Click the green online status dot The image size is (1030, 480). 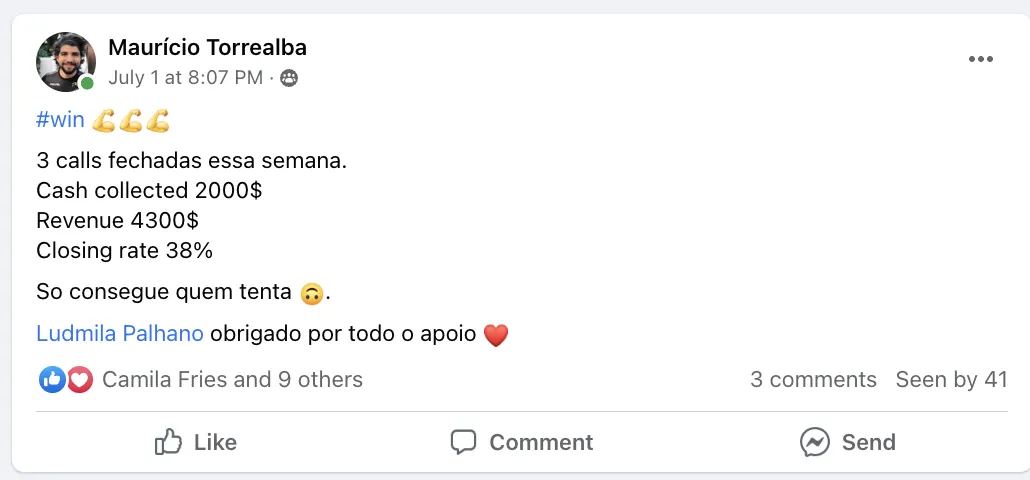coord(88,83)
